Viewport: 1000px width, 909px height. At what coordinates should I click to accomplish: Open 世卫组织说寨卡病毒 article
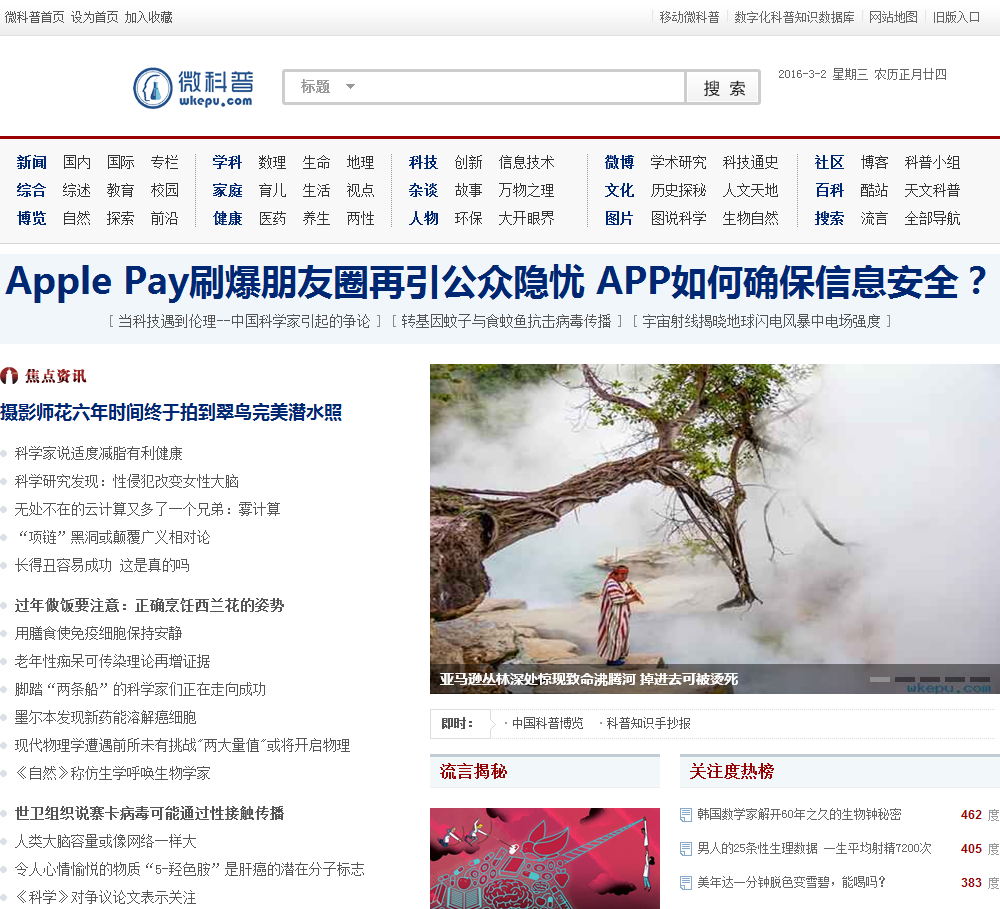point(149,813)
